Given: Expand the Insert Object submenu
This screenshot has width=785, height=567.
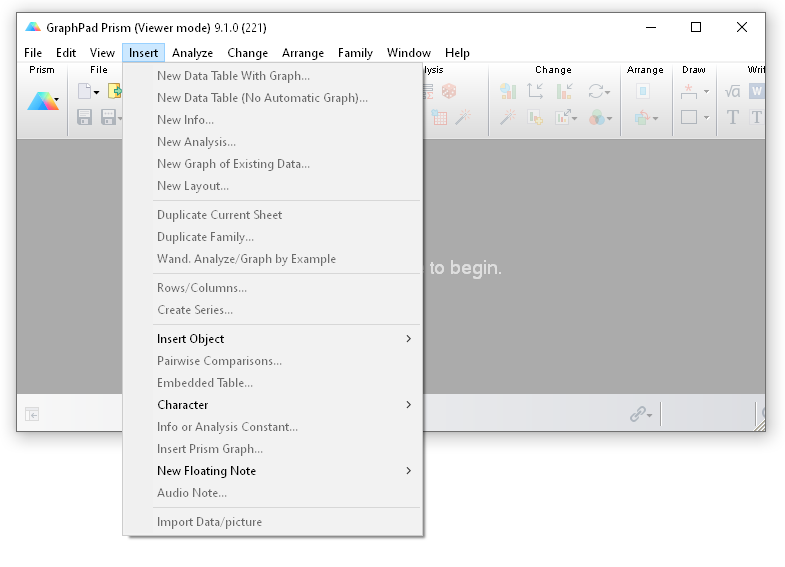Looking at the screenshot, I should click(x=409, y=339).
